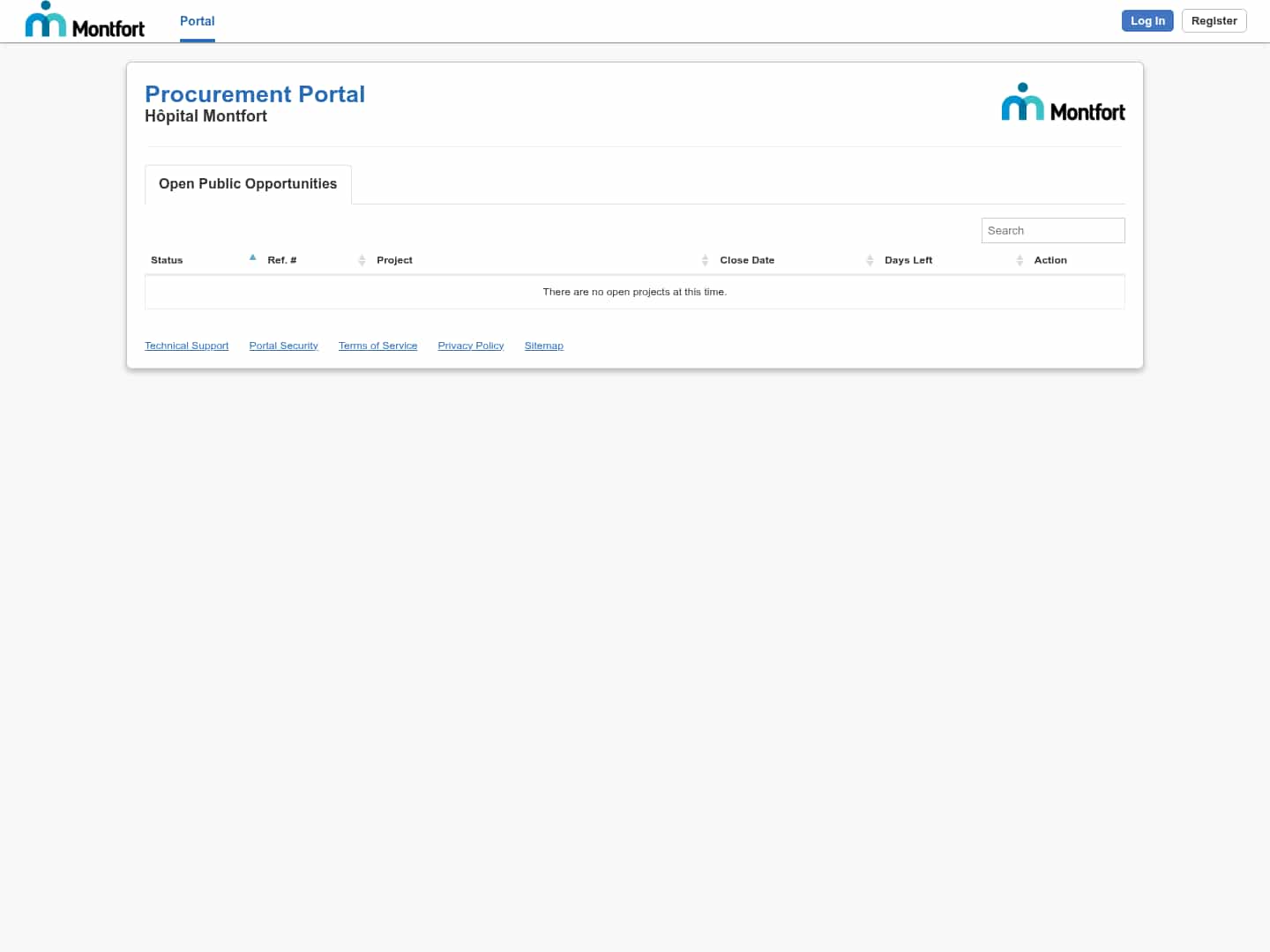Select Portal in the navigation bar
The height and width of the screenshot is (952, 1270).
coord(197,21)
